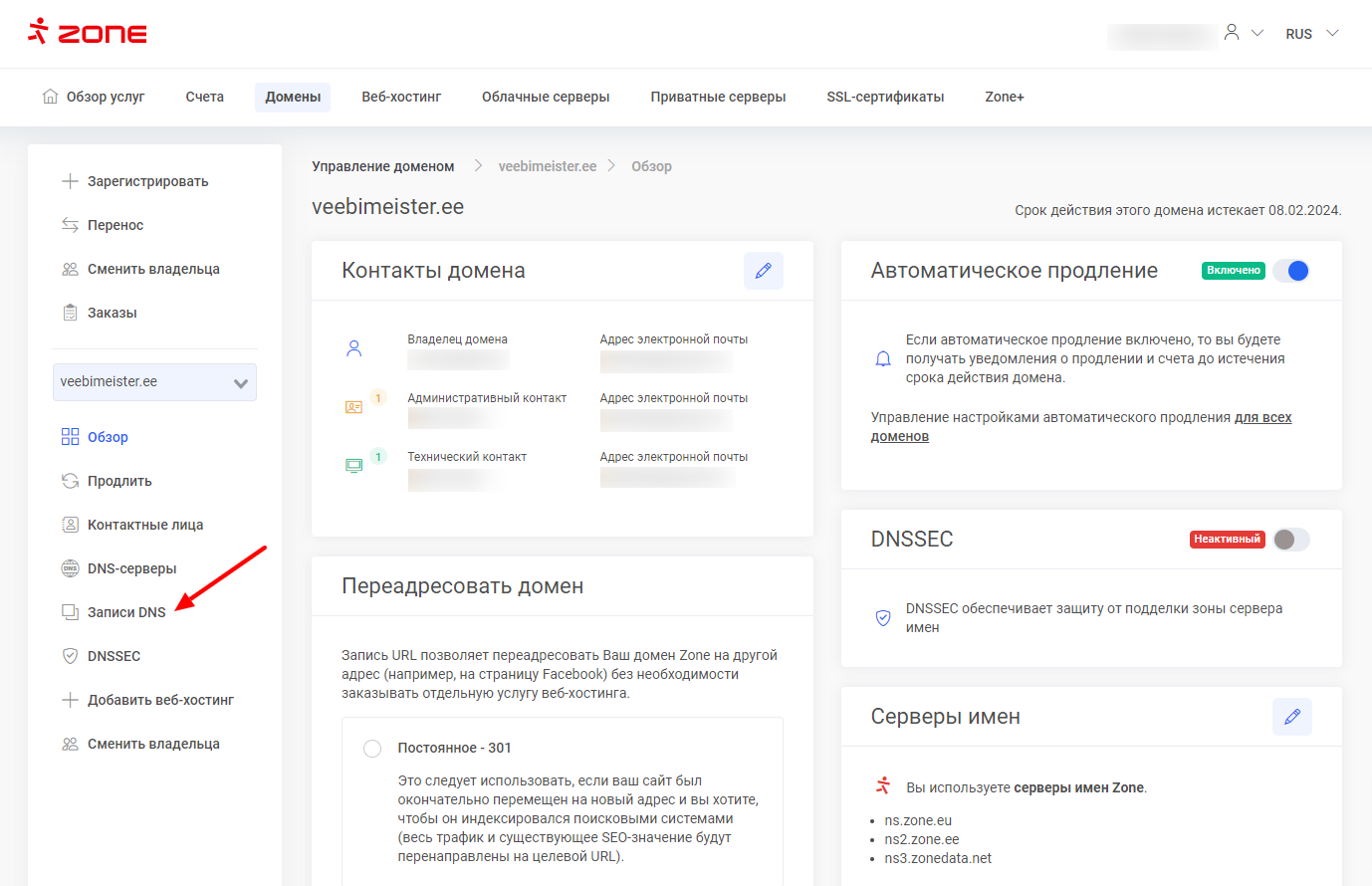Click the DNS-серверы globe icon
1372x886 pixels.
click(70, 568)
